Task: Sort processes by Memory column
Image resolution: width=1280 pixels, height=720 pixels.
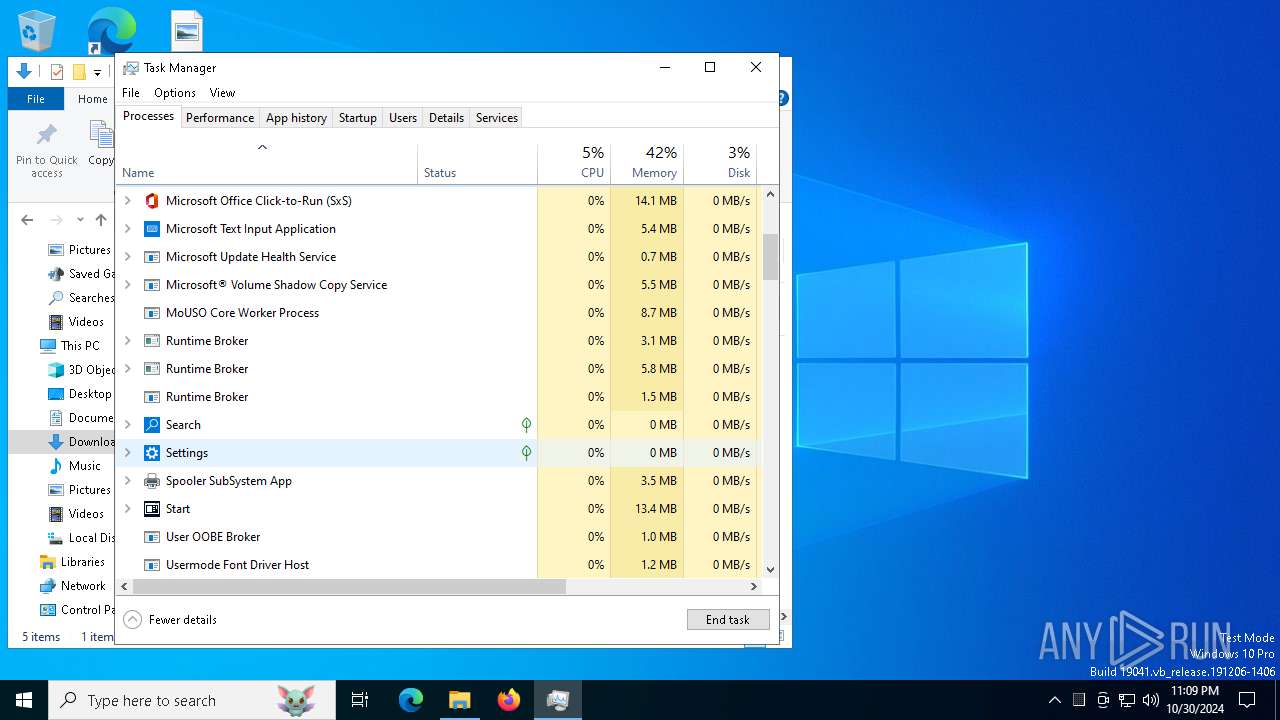Action: pyautogui.click(x=647, y=163)
